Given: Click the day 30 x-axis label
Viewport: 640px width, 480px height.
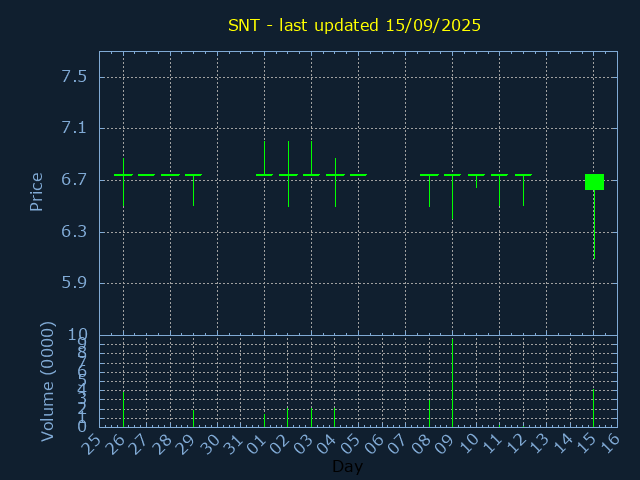Looking at the screenshot, I should pos(211,444).
